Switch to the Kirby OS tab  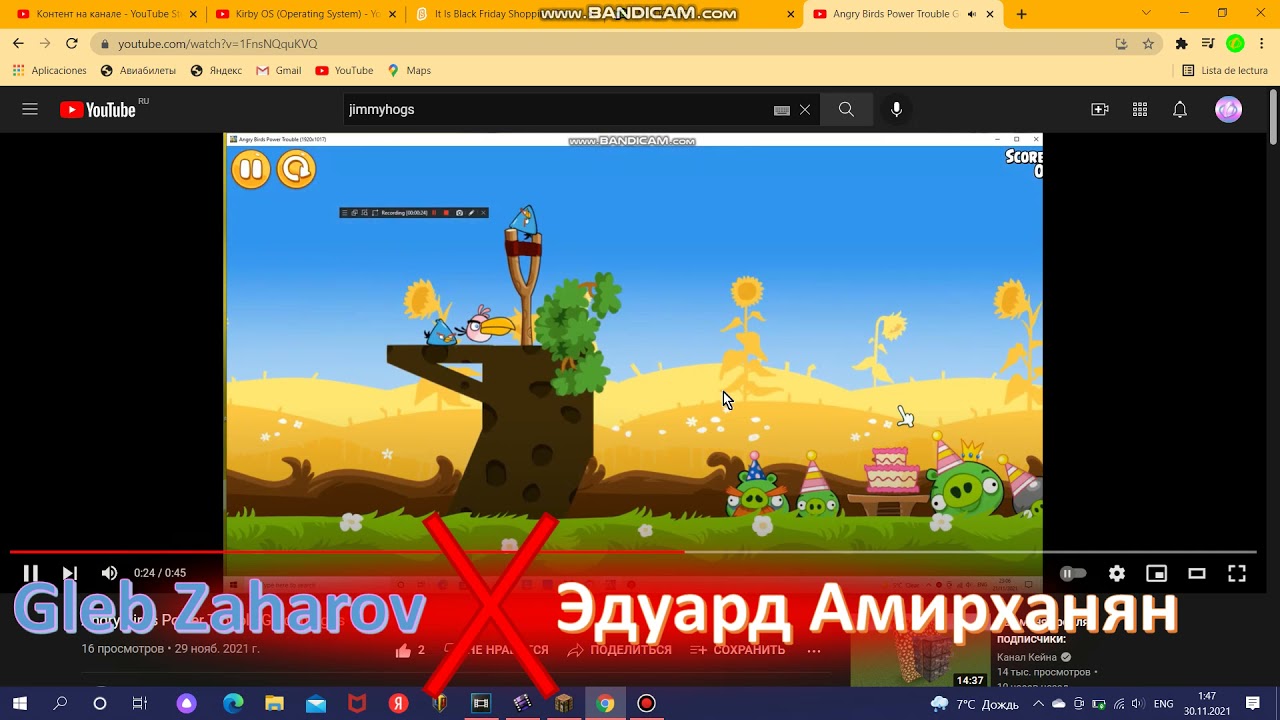[305, 14]
